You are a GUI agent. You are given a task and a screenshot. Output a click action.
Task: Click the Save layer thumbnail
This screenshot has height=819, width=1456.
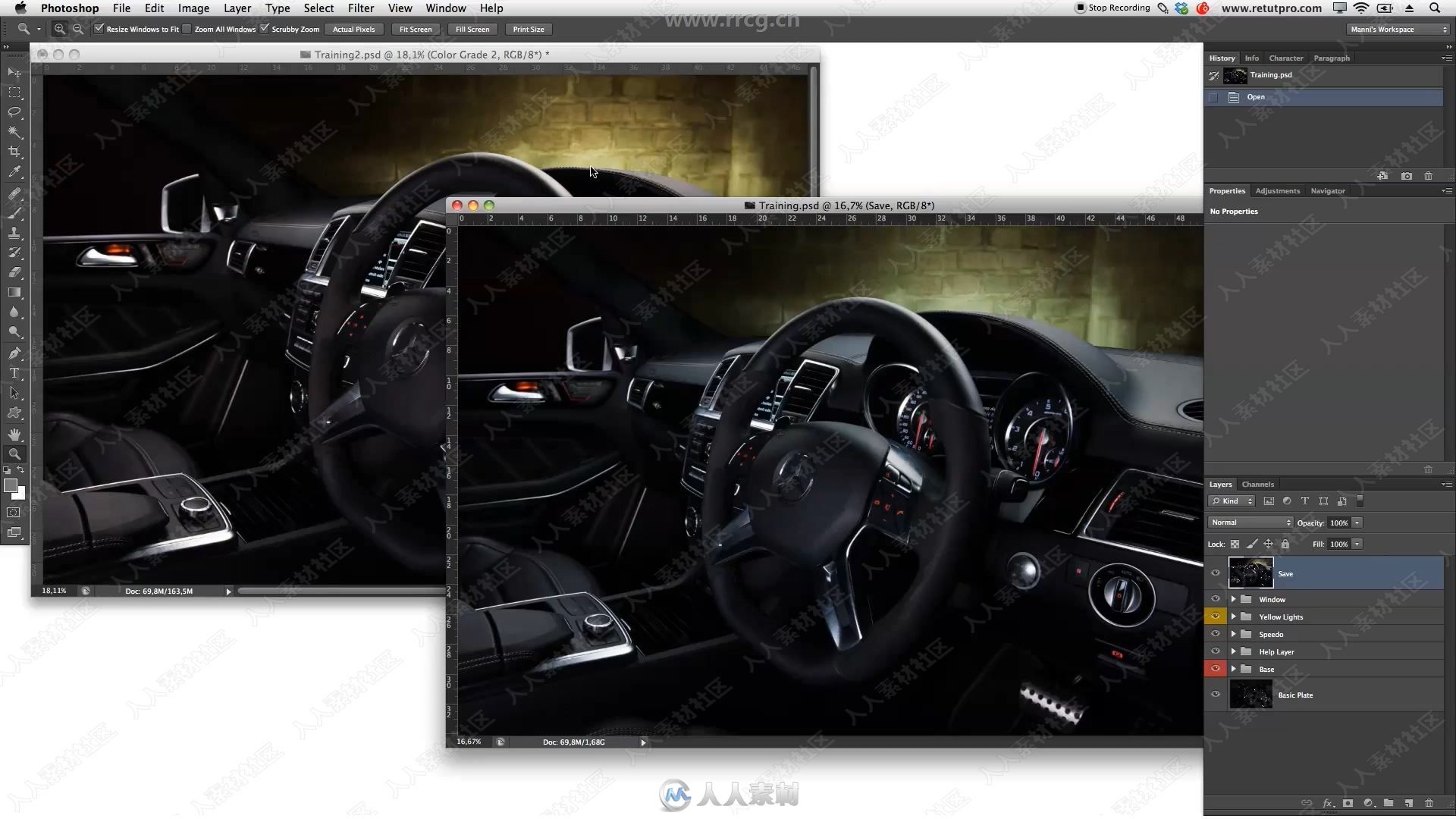point(1250,573)
